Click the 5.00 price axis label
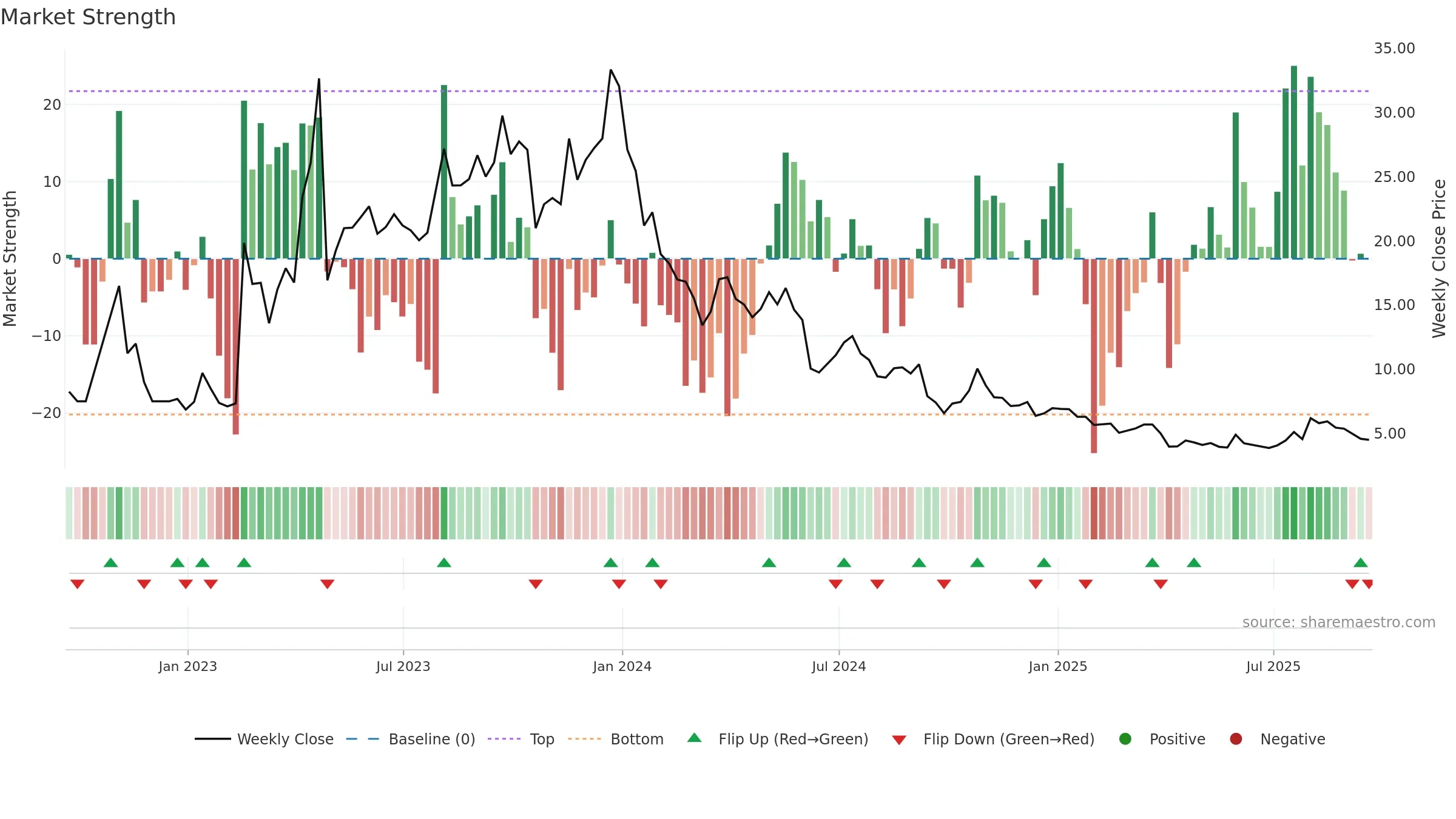Viewport: 1456px width, 819px height. [x=1389, y=434]
